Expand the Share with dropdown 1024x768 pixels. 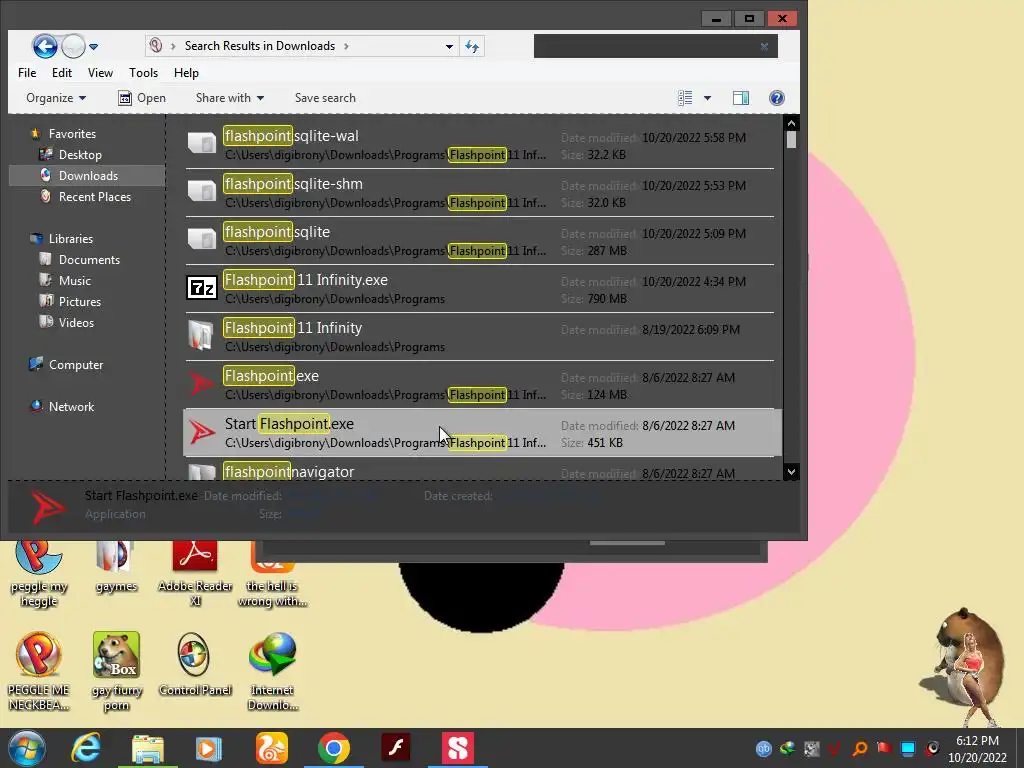pos(230,98)
